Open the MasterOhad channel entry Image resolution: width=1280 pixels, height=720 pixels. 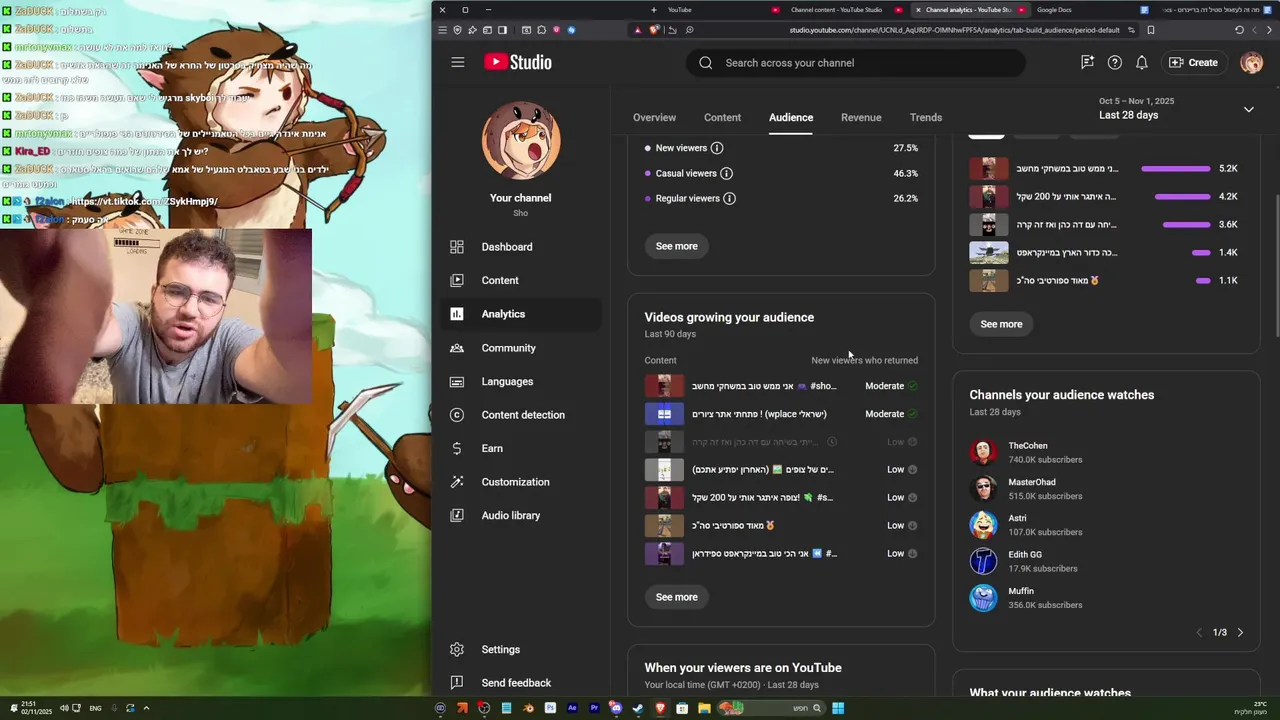pyautogui.click(x=1028, y=488)
